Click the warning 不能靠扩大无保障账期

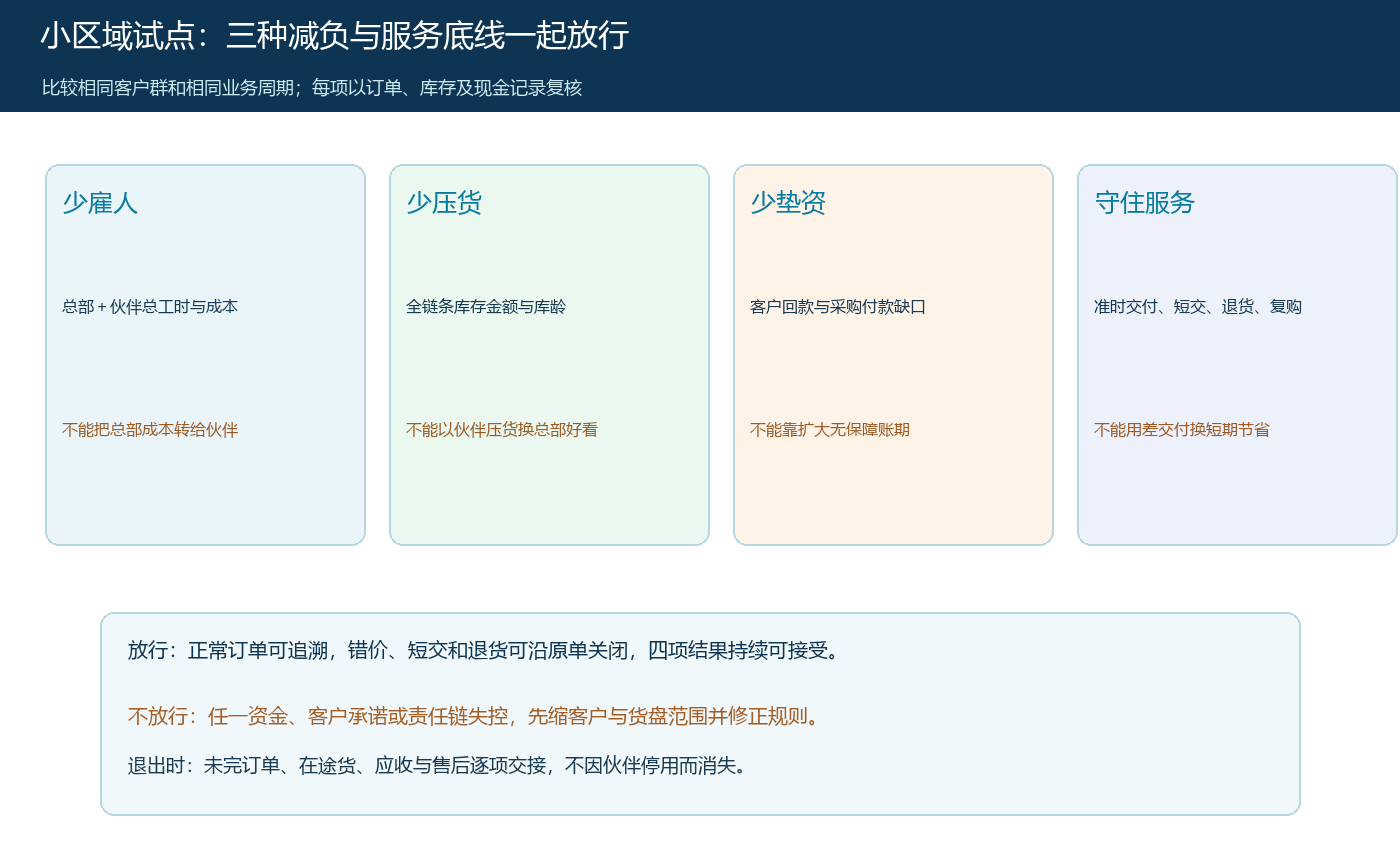[830, 430]
